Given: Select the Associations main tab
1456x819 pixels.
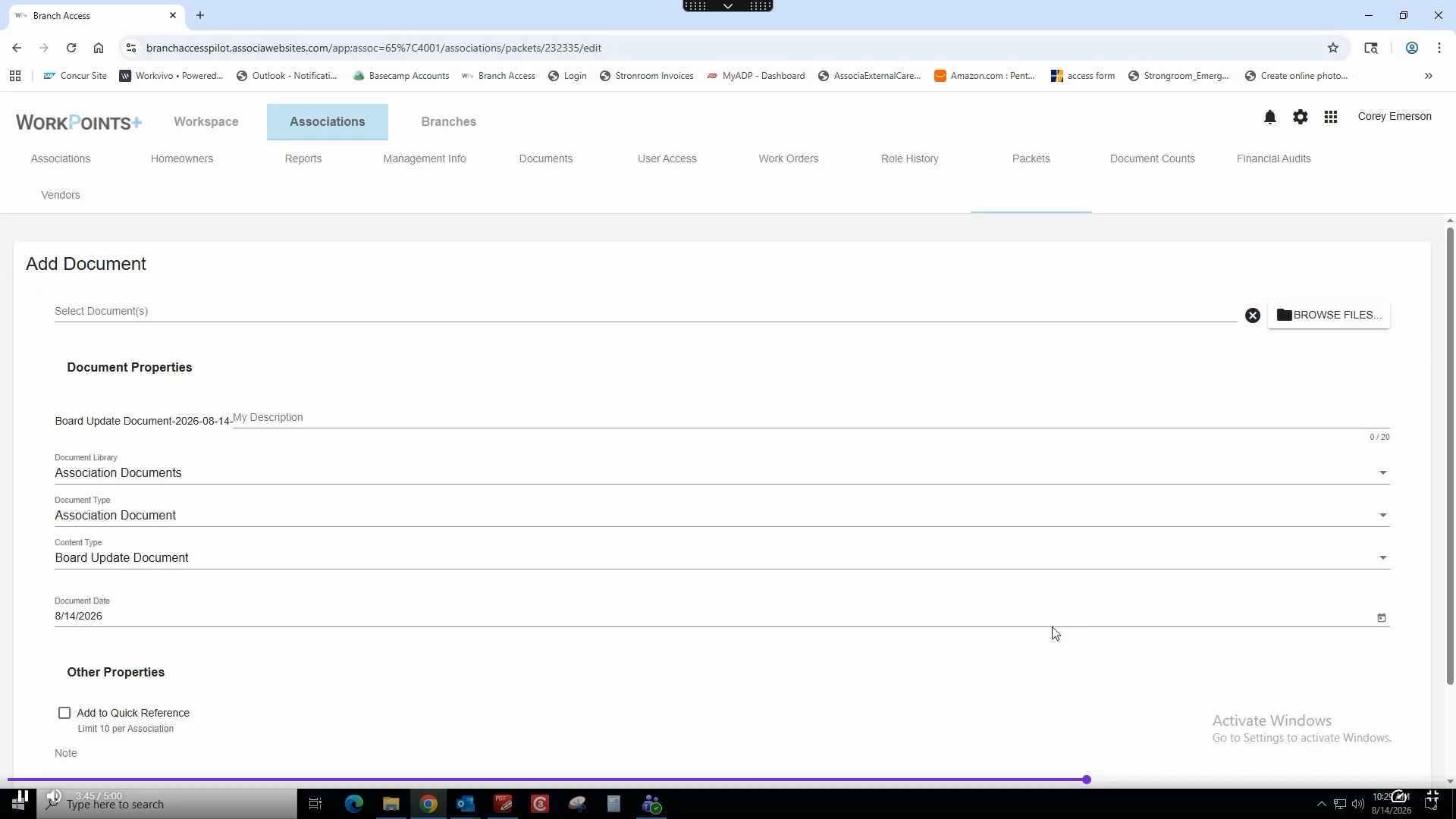Looking at the screenshot, I should (328, 122).
